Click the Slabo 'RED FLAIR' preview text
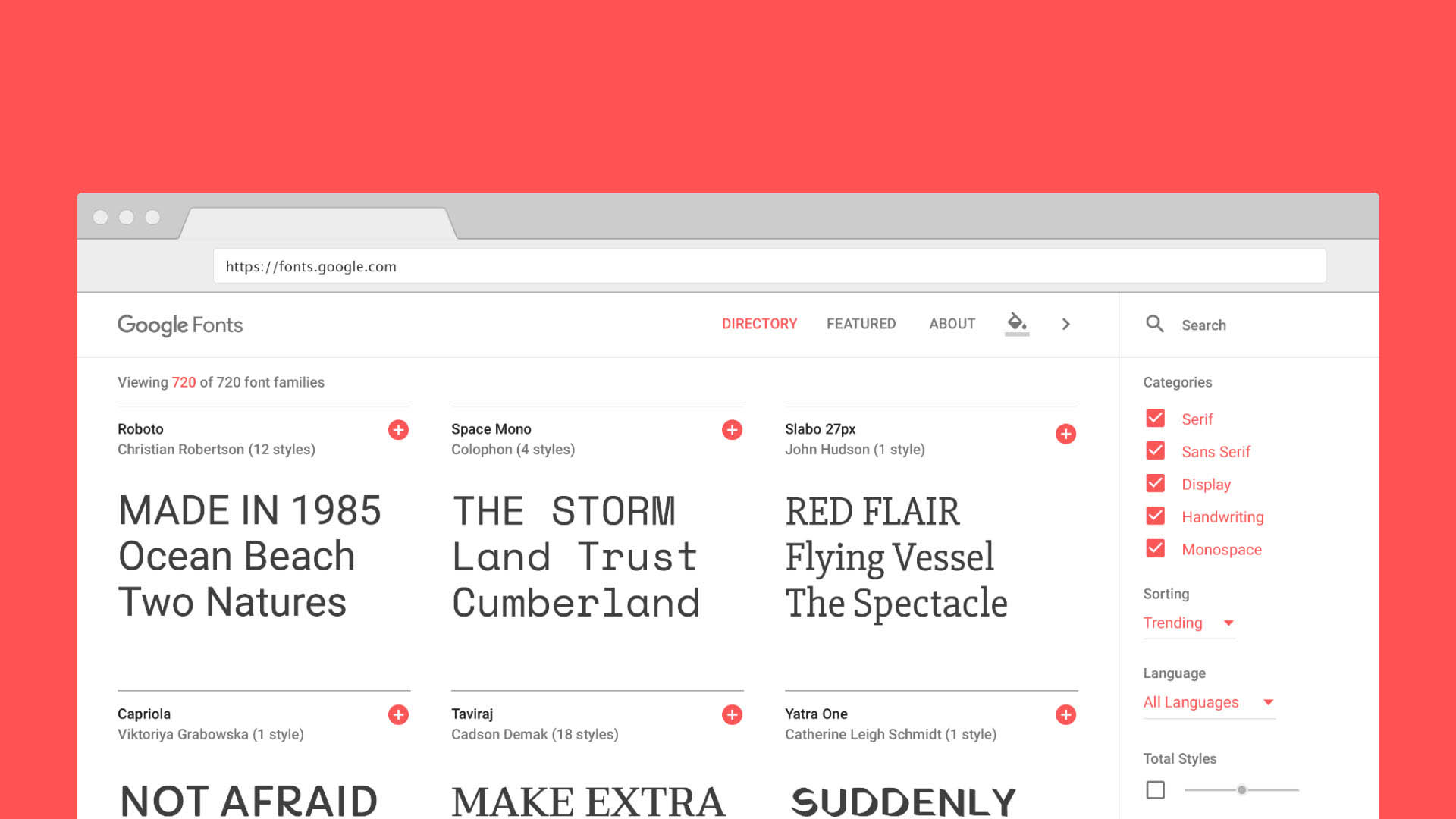The width and height of the screenshot is (1456, 819). tap(872, 512)
